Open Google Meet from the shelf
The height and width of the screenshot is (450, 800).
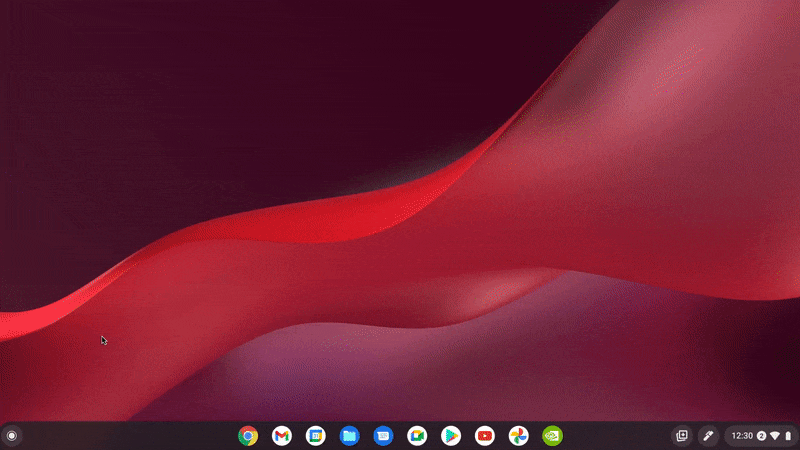coord(417,436)
